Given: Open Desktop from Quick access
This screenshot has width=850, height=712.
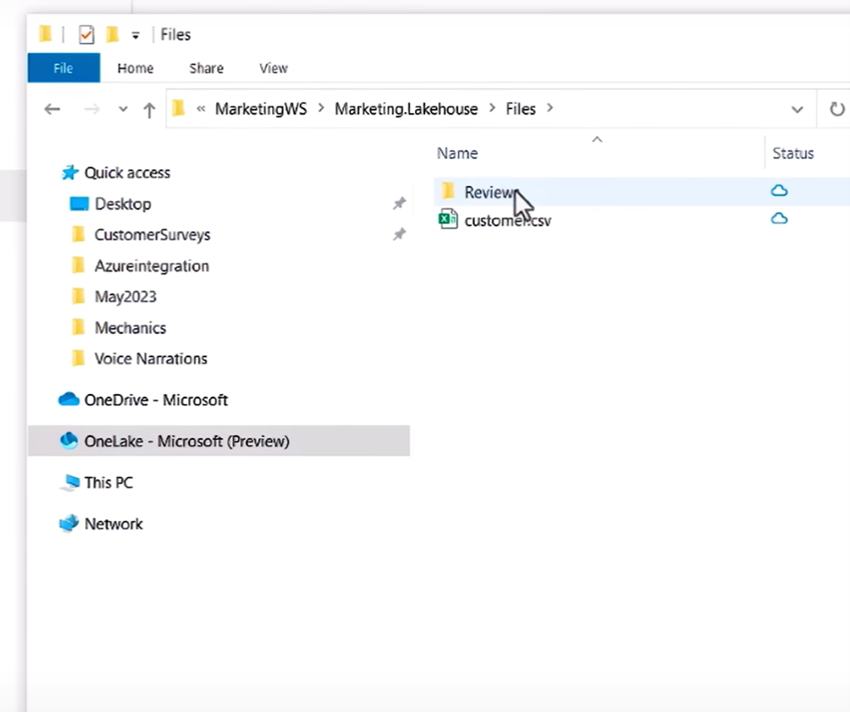Looking at the screenshot, I should 123,204.
